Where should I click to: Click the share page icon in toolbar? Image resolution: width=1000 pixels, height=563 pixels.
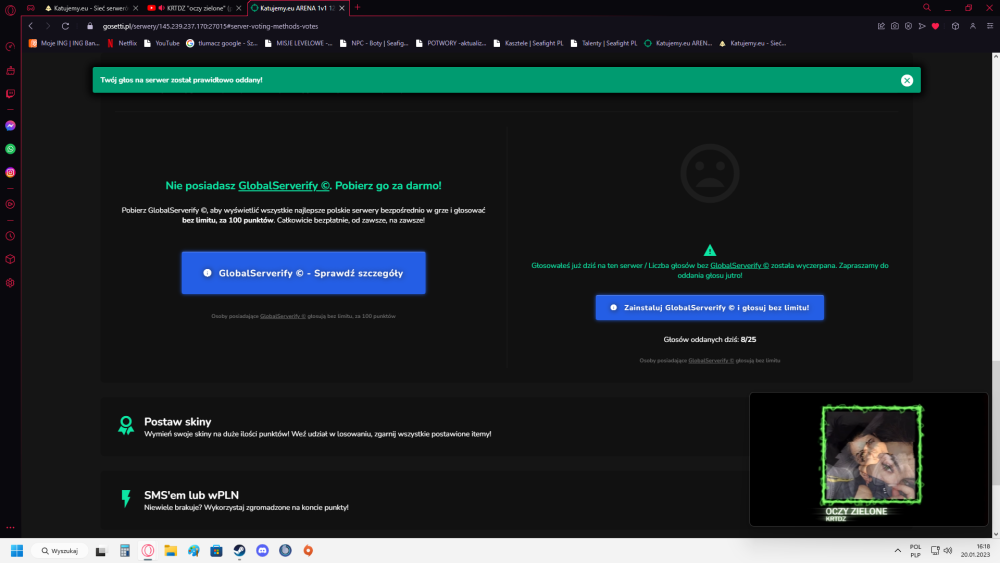[x=881, y=26]
